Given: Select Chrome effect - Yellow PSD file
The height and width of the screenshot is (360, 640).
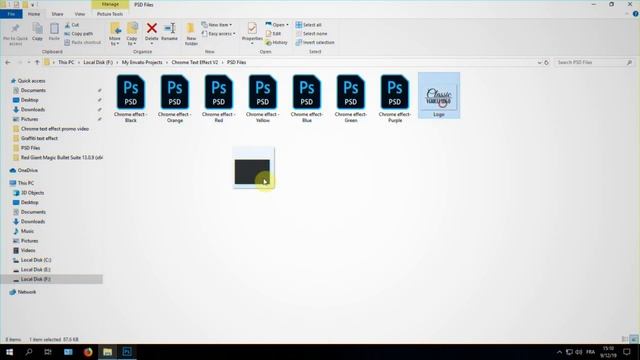Looking at the screenshot, I should (x=263, y=98).
